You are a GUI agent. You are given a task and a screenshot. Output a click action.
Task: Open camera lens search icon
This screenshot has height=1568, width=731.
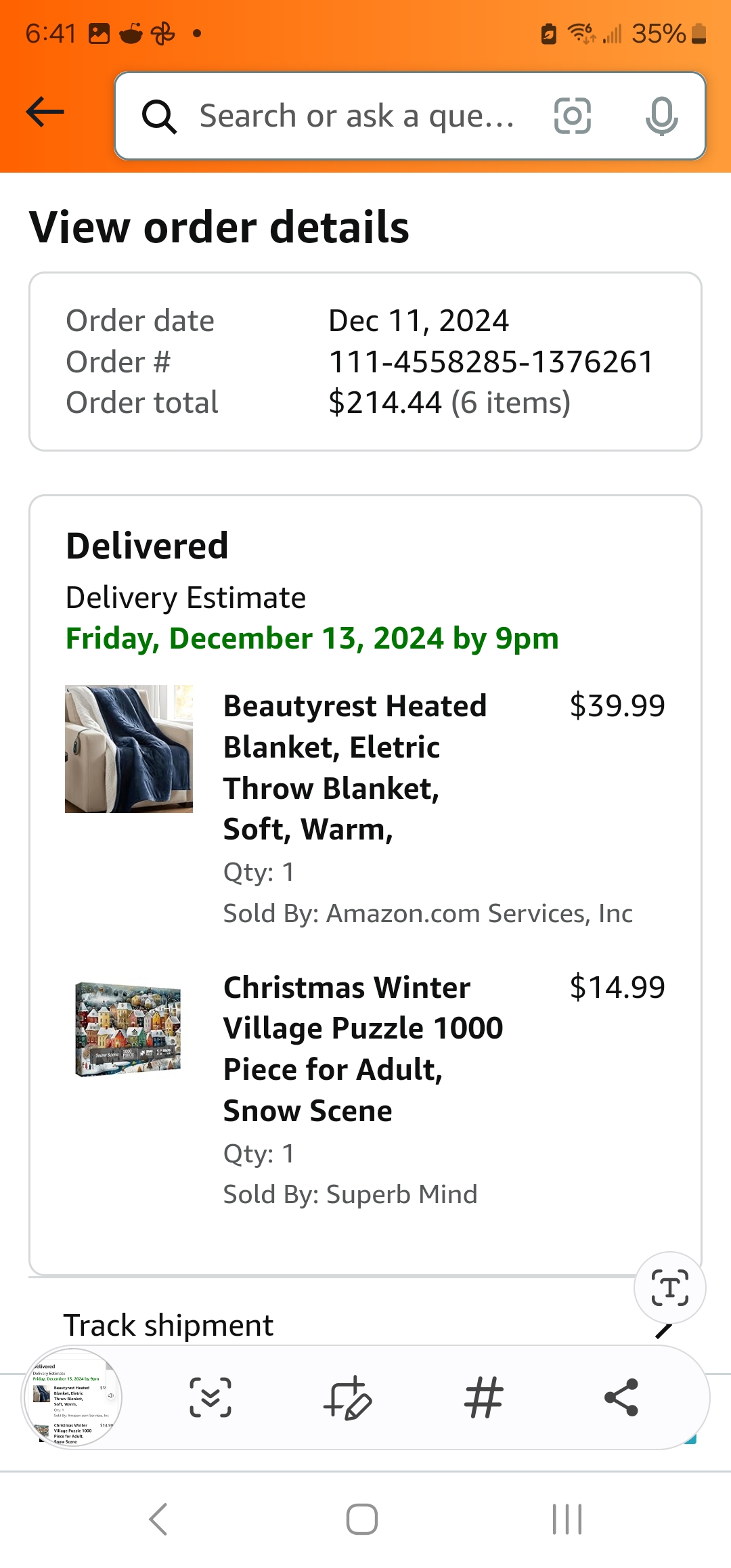(573, 116)
